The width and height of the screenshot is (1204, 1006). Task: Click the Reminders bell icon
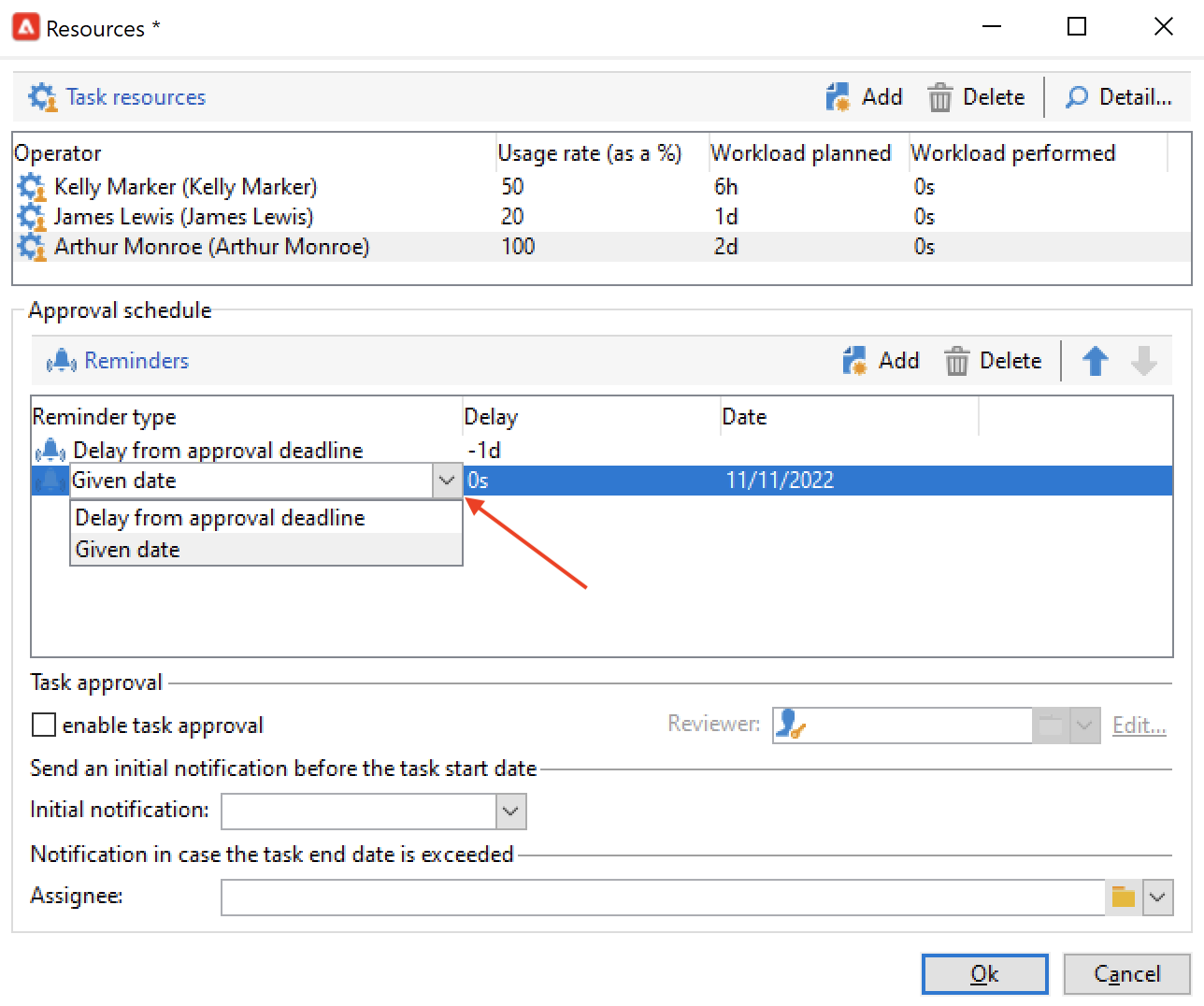[61, 361]
